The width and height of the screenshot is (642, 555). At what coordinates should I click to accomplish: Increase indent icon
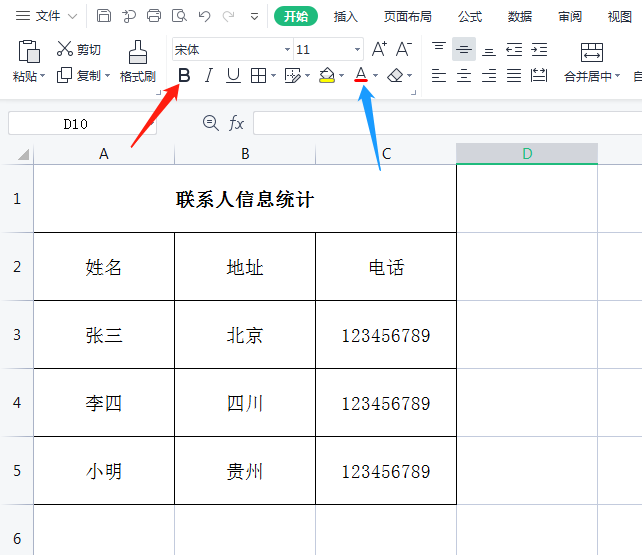pyautogui.click(x=539, y=50)
